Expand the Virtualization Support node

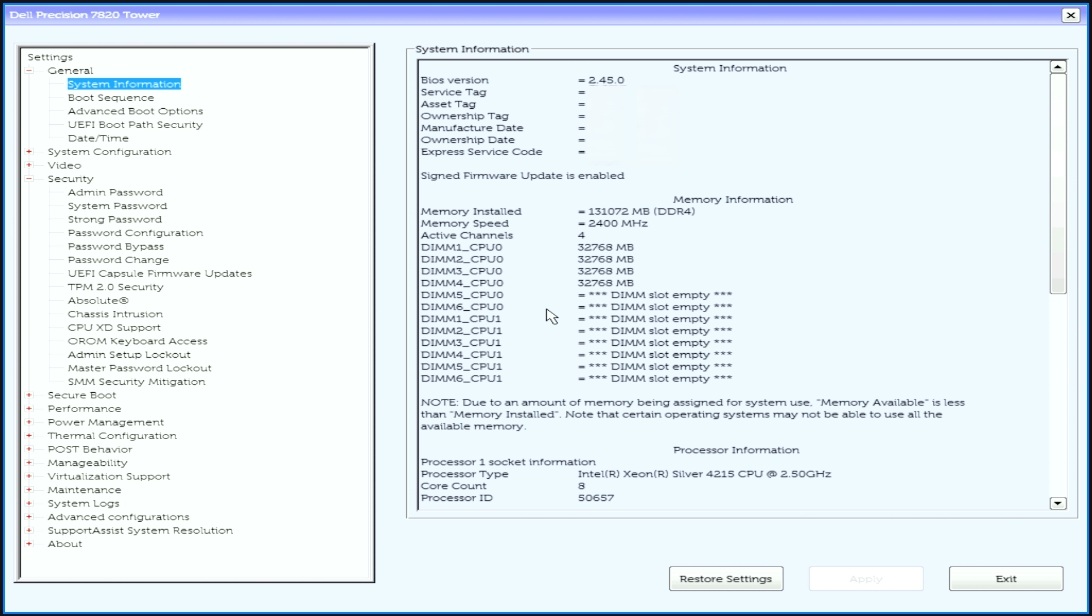coord(29,477)
